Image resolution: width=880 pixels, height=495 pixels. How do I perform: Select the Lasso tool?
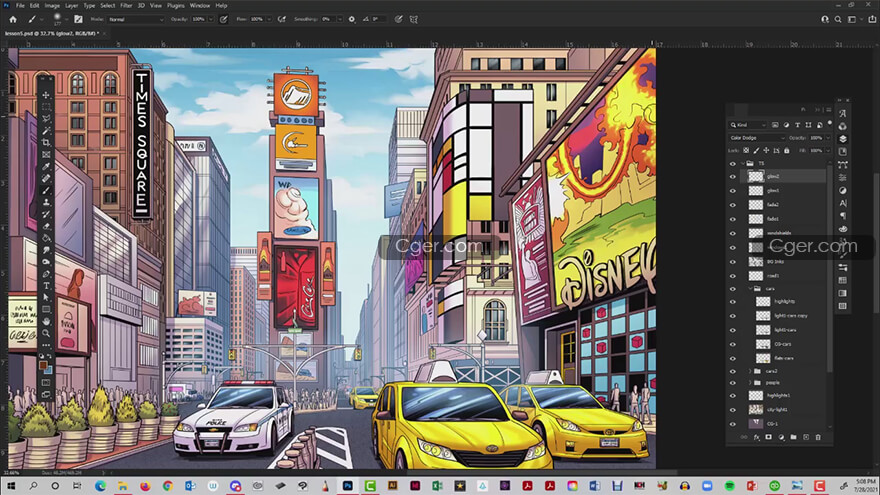pos(46,118)
